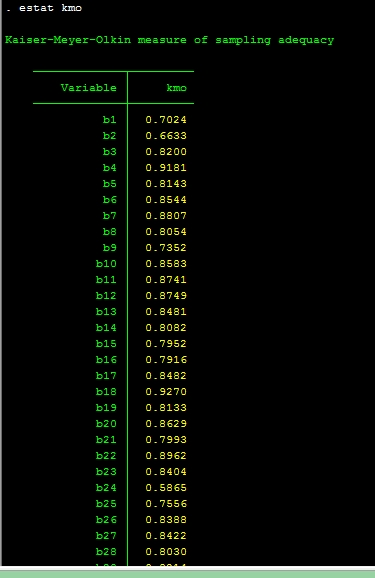Select variable b1 in the table
The height and width of the screenshot is (578, 375).
(x=110, y=120)
